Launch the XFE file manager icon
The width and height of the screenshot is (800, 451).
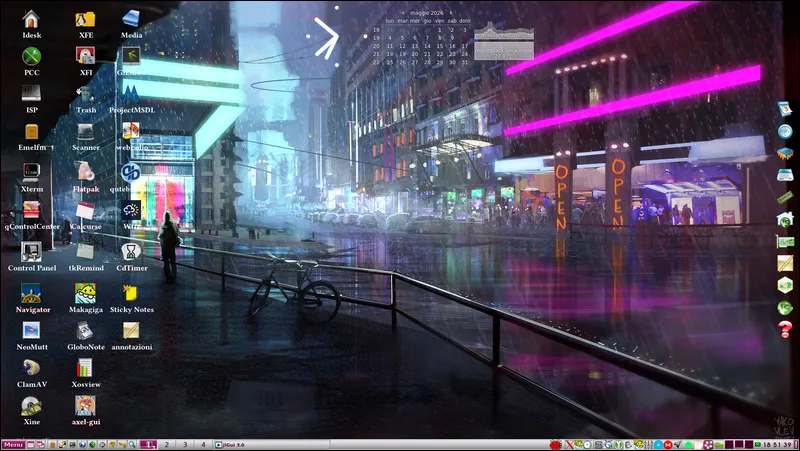[x=85, y=19]
